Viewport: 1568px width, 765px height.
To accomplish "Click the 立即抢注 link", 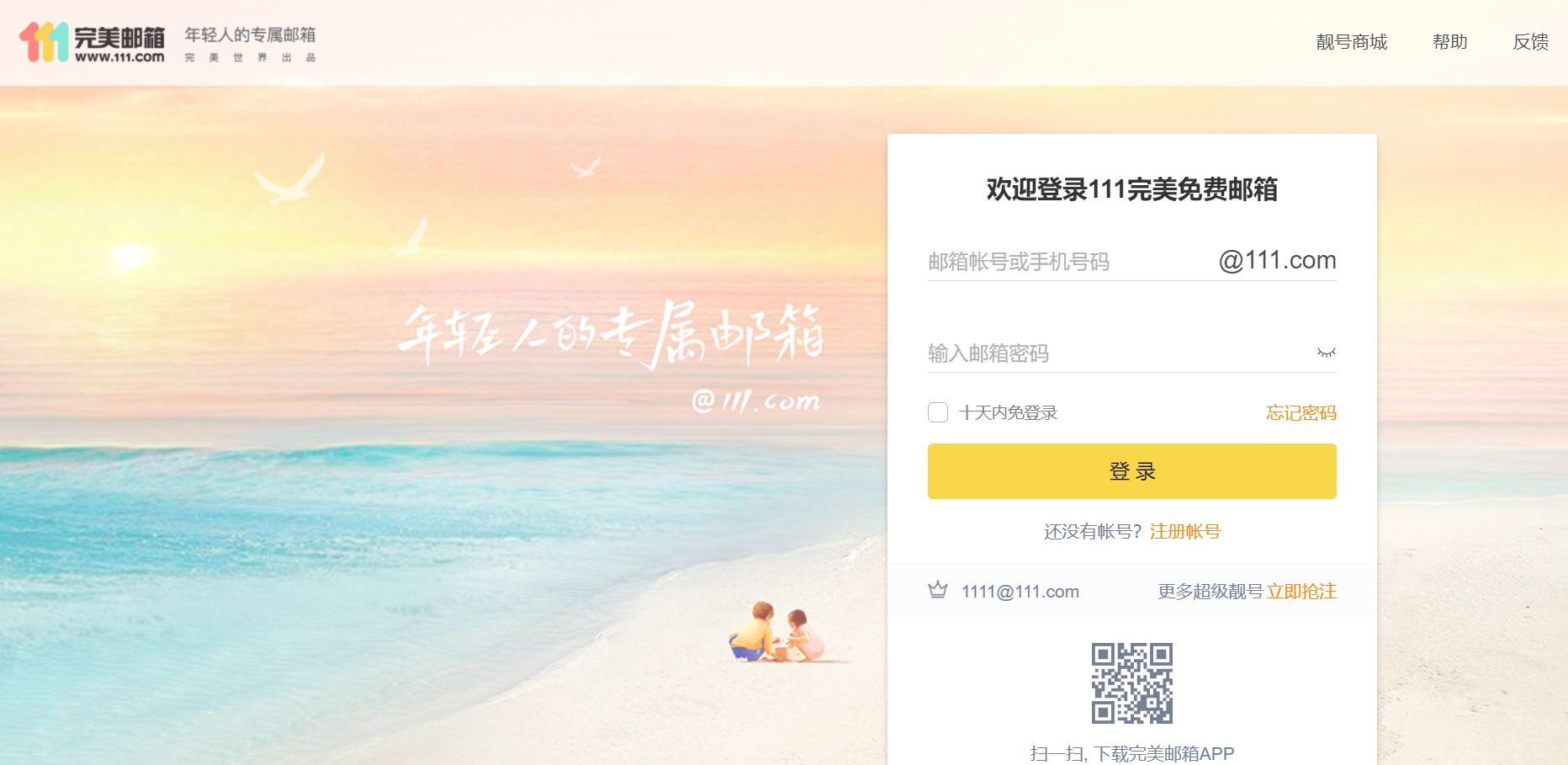I will pos(1301,592).
